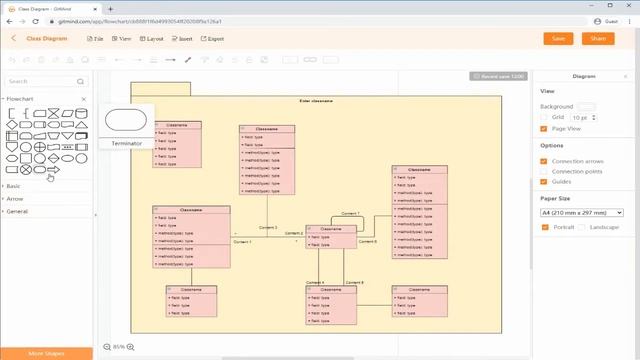The width and height of the screenshot is (640, 360).
Task: Select the Landscape orientation option
Action: 582,227
